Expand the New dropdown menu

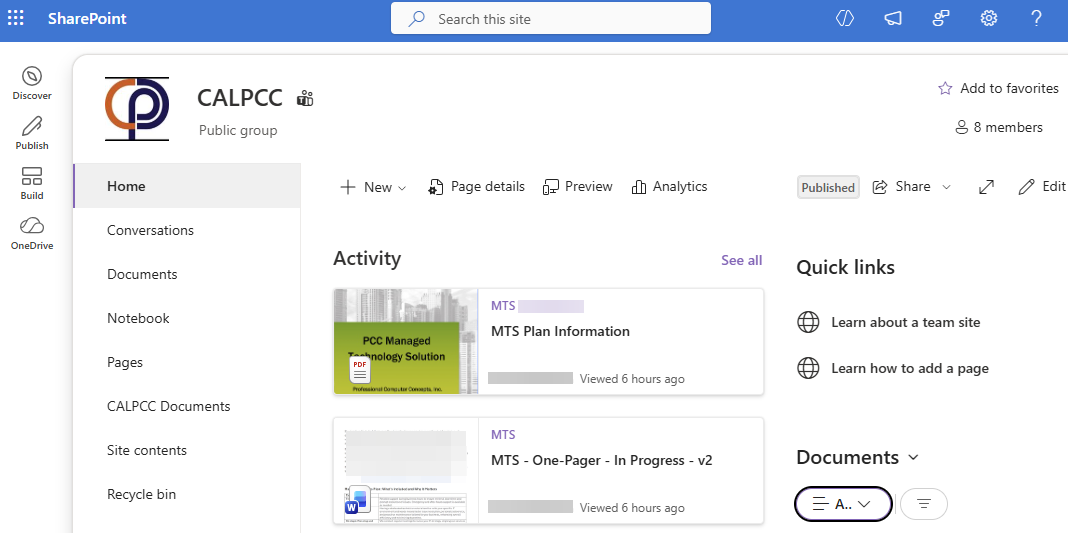pyautogui.click(x=373, y=187)
